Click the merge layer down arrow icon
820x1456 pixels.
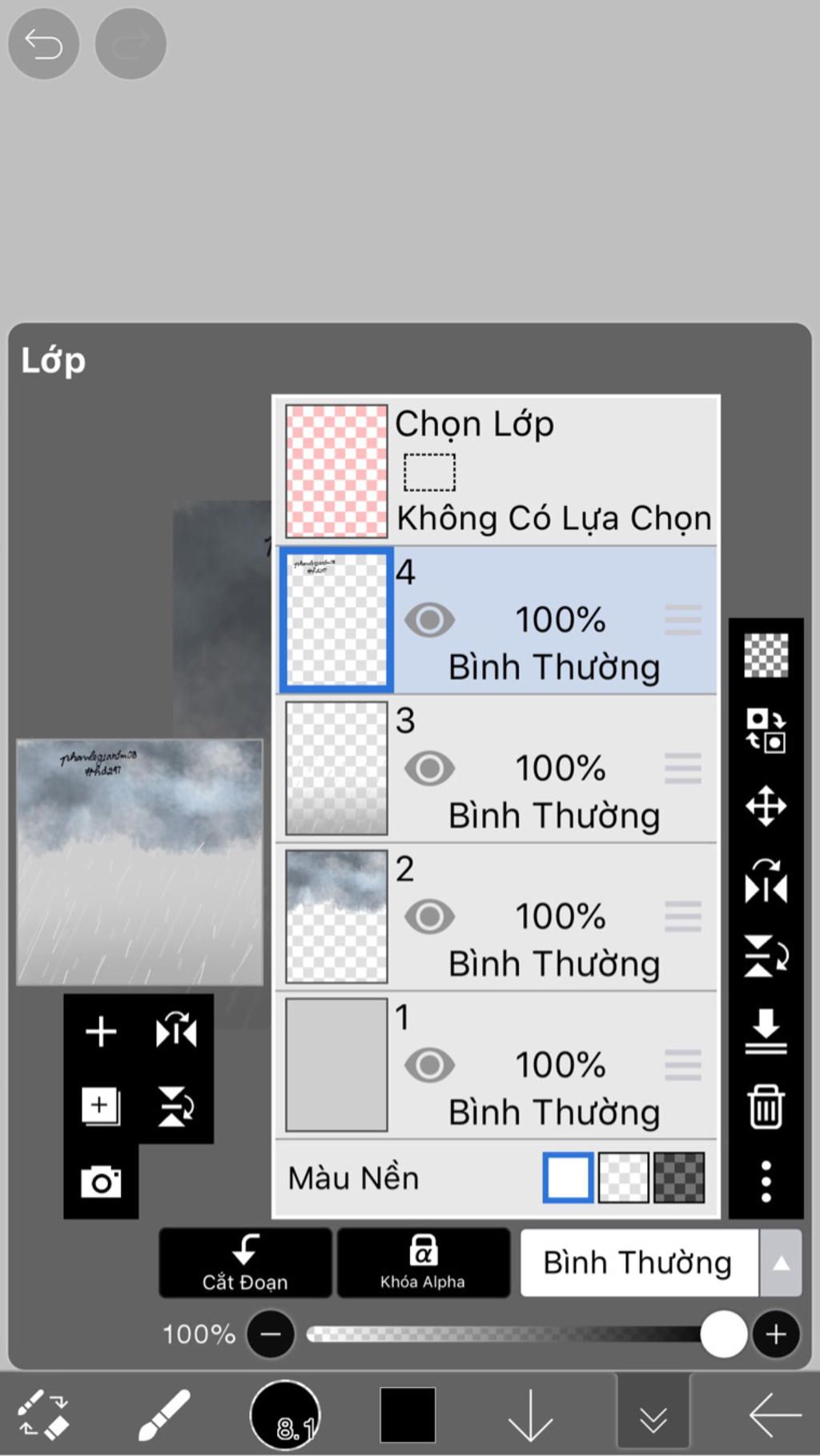coord(766,1030)
